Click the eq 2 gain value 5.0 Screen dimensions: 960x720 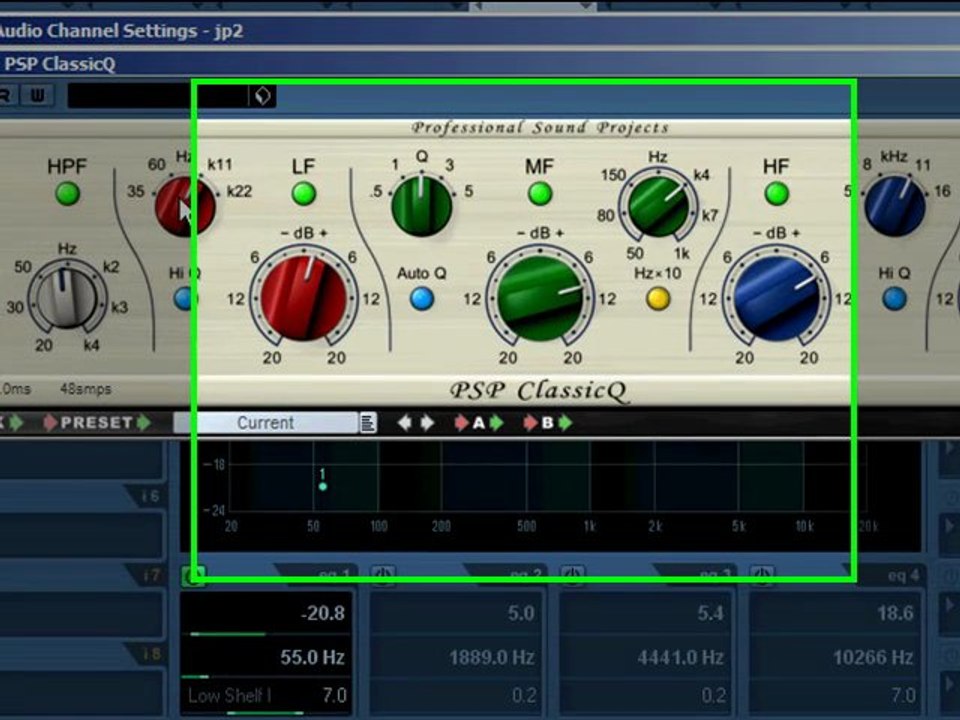(x=521, y=613)
